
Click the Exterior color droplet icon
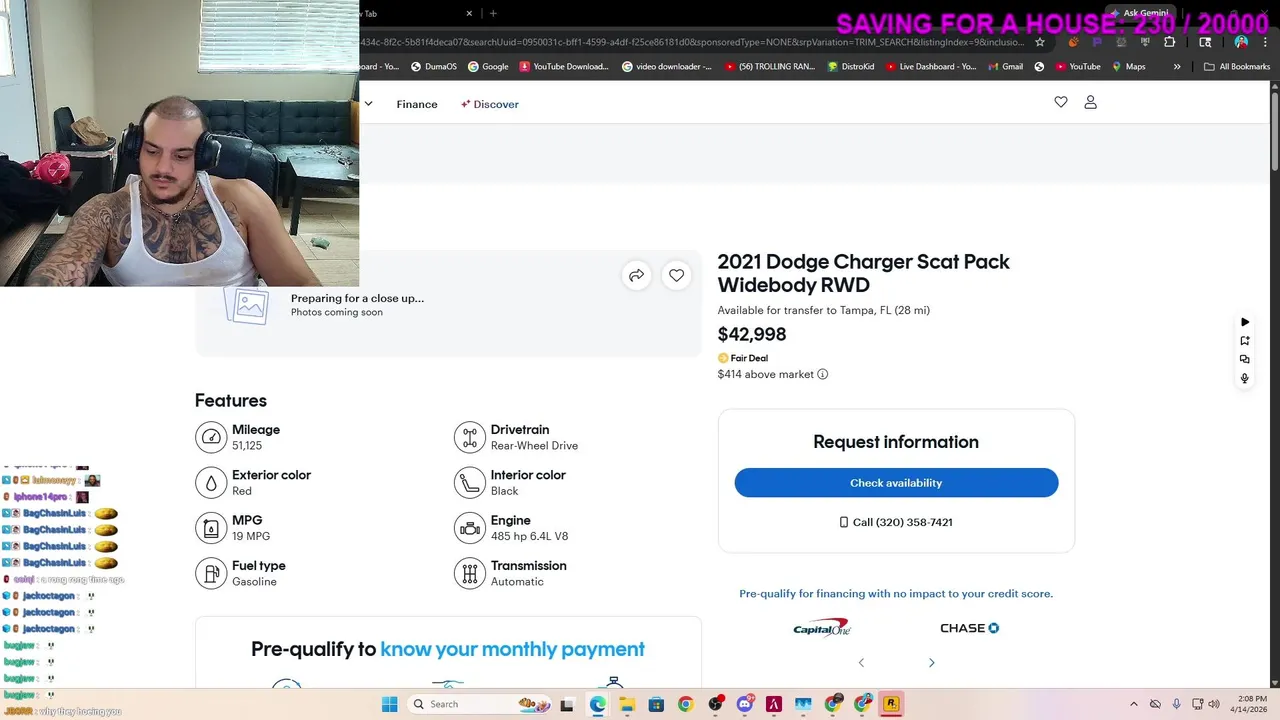click(211, 482)
